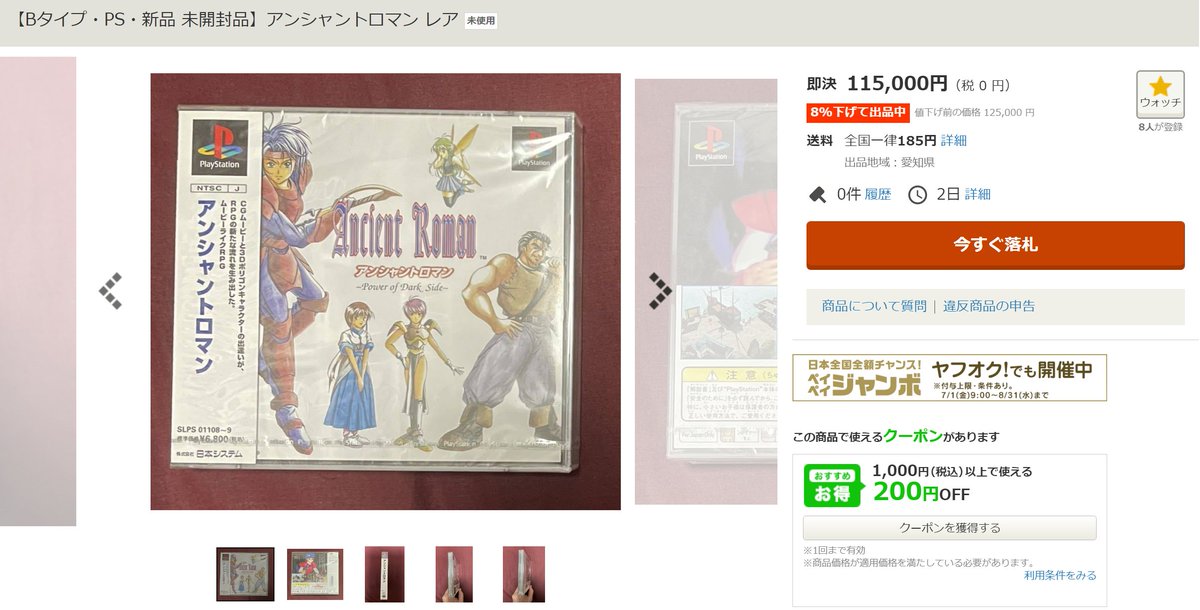The height and width of the screenshot is (610, 1200).
Task: Open remaining time 詳細 link
Action: tap(978, 194)
